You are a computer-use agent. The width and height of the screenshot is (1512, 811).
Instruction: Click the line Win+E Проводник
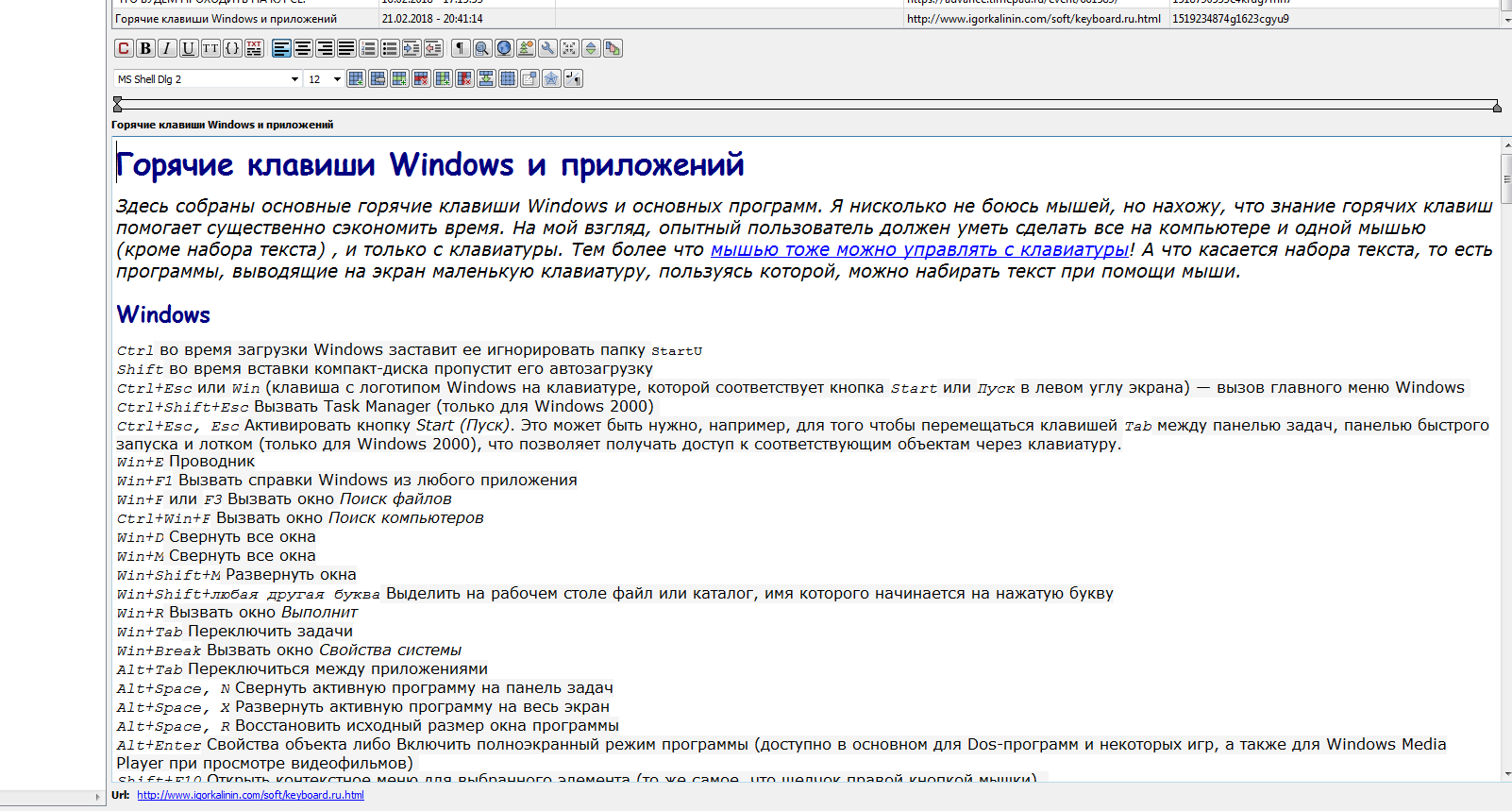tap(186, 462)
